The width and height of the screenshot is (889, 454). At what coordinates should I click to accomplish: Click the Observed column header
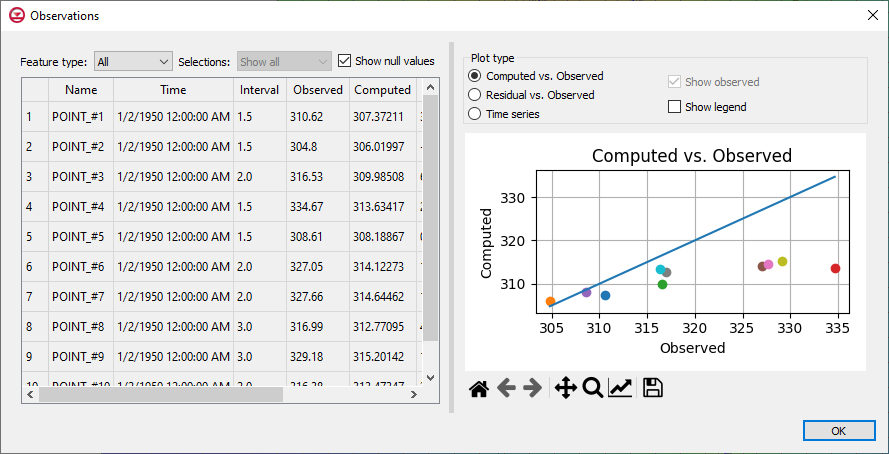click(x=318, y=90)
